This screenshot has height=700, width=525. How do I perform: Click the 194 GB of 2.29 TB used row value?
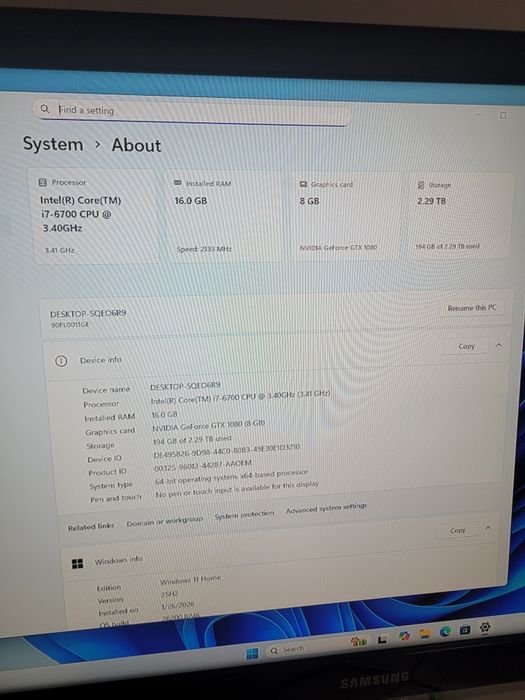pyautogui.click(x=192, y=440)
